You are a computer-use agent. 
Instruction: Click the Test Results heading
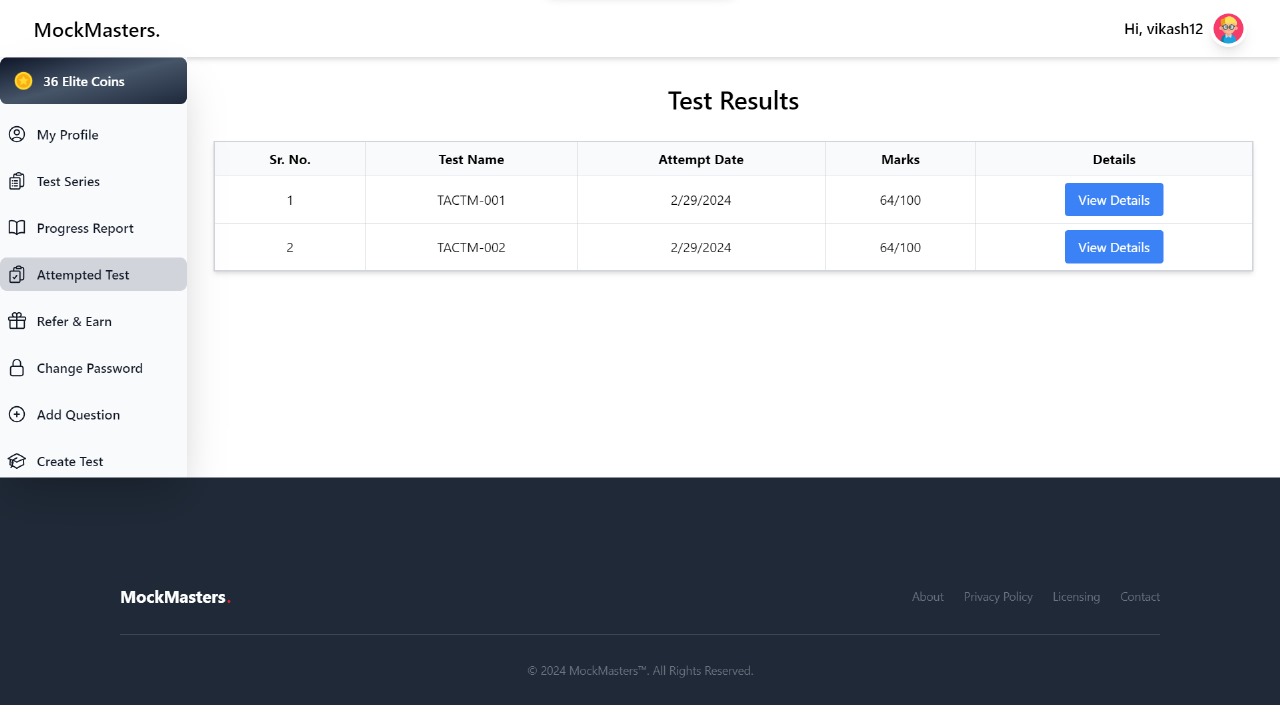coord(733,101)
